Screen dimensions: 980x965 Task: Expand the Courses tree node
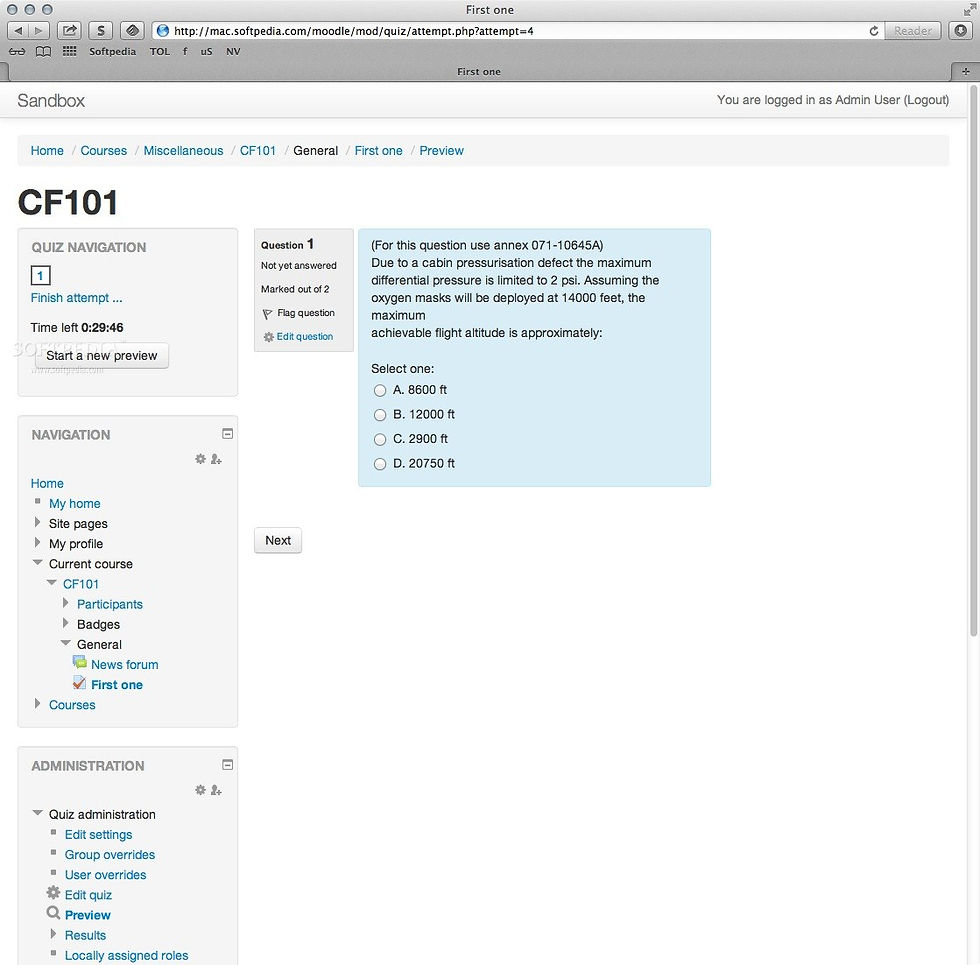click(x=37, y=703)
